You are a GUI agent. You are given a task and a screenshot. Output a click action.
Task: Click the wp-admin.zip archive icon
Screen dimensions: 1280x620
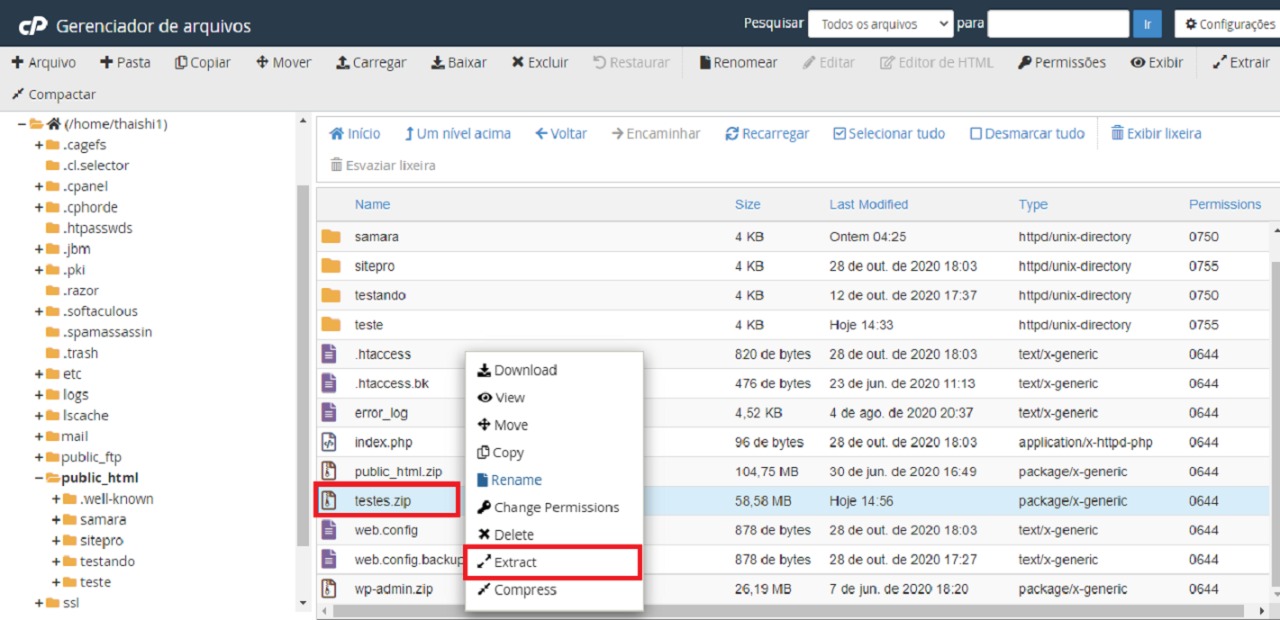[x=328, y=589]
